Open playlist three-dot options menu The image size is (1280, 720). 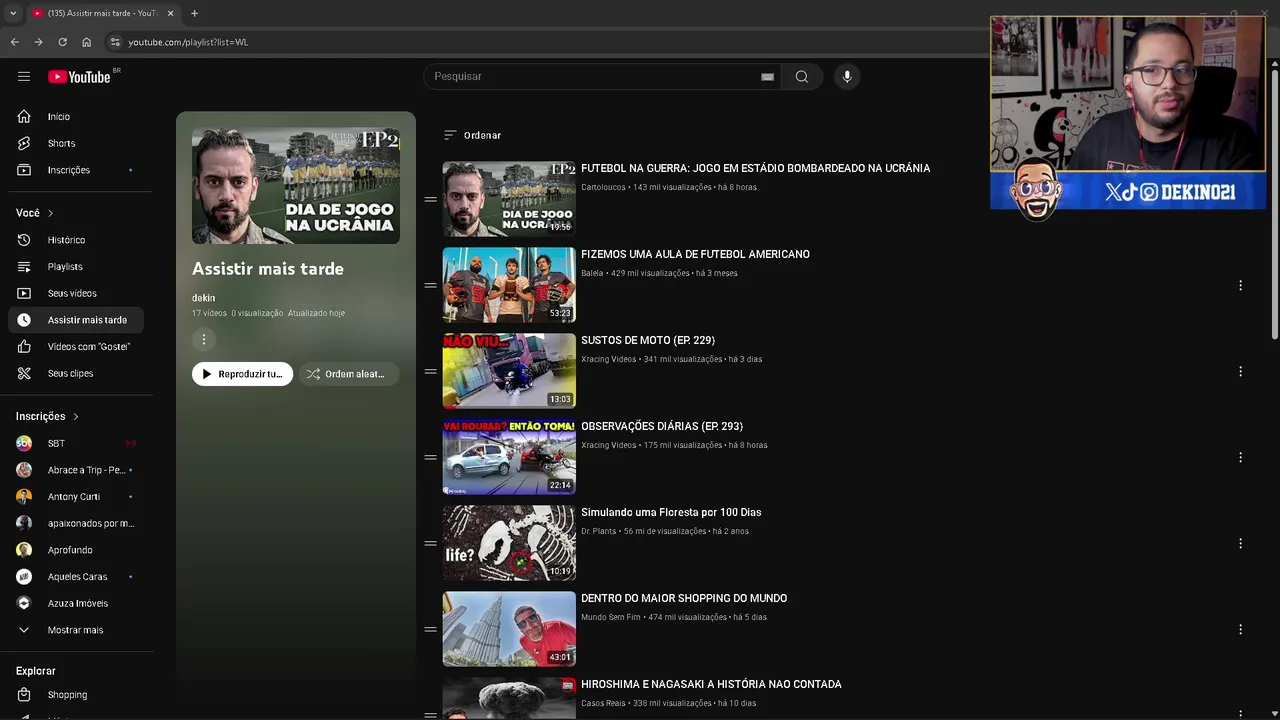coord(203,340)
